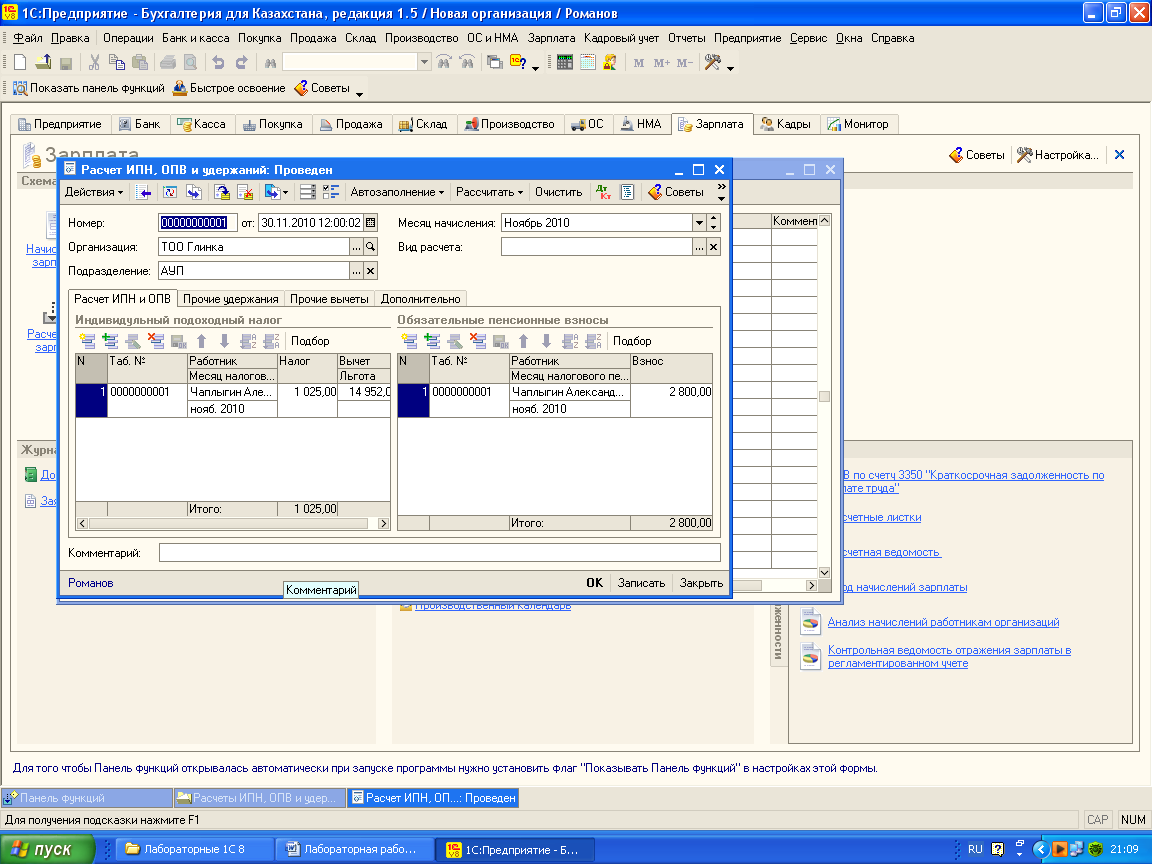Click into the Комментарий input field
The height and width of the screenshot is (864, 1152).
coord(439,553)
